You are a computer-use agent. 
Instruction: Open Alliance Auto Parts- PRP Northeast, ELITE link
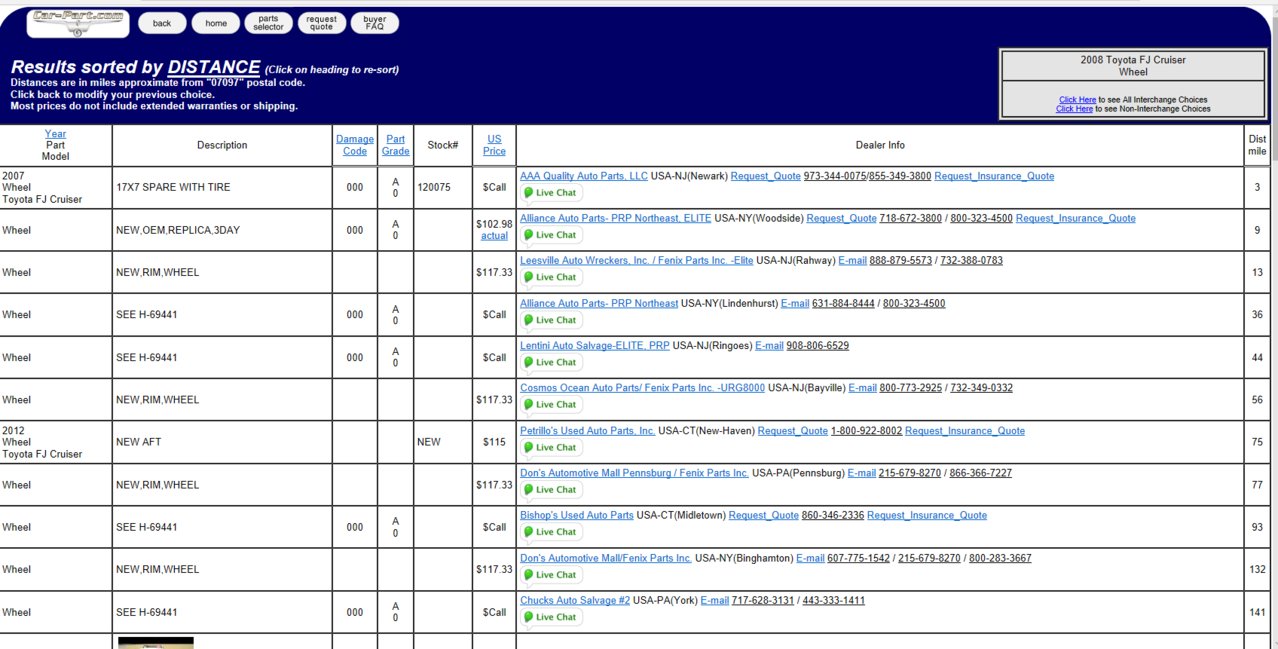coord(615,218)
